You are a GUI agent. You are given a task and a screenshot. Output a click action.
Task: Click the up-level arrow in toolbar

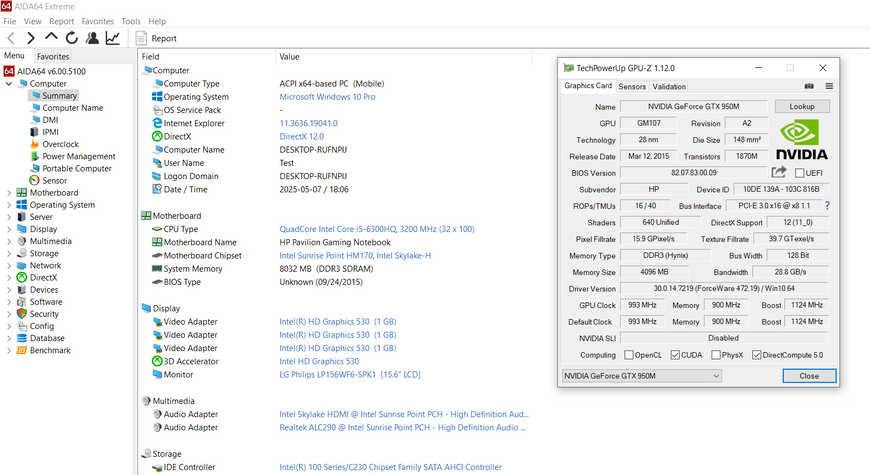[x=51, y=37]
